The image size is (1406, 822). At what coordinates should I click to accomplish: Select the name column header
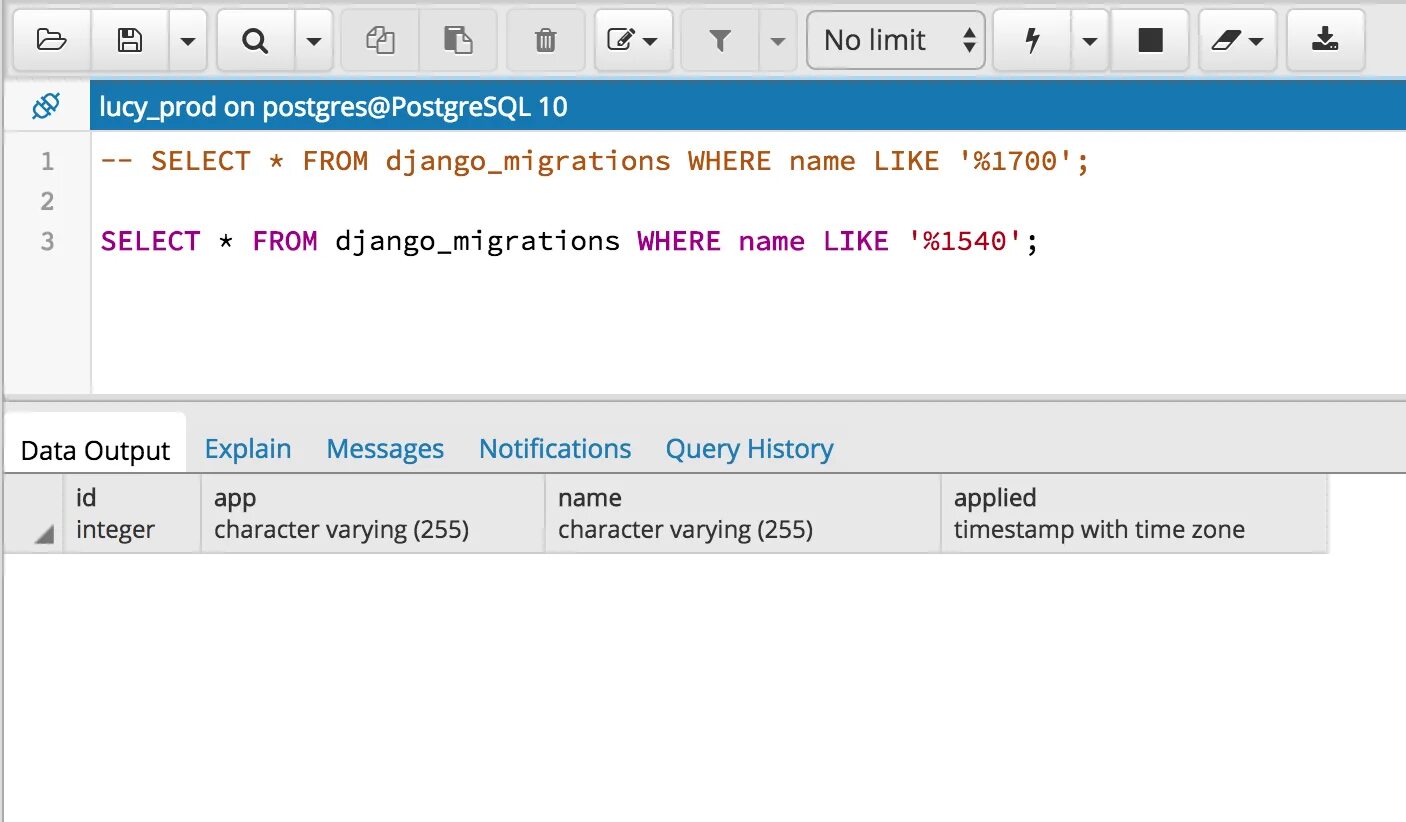point(743,514)
